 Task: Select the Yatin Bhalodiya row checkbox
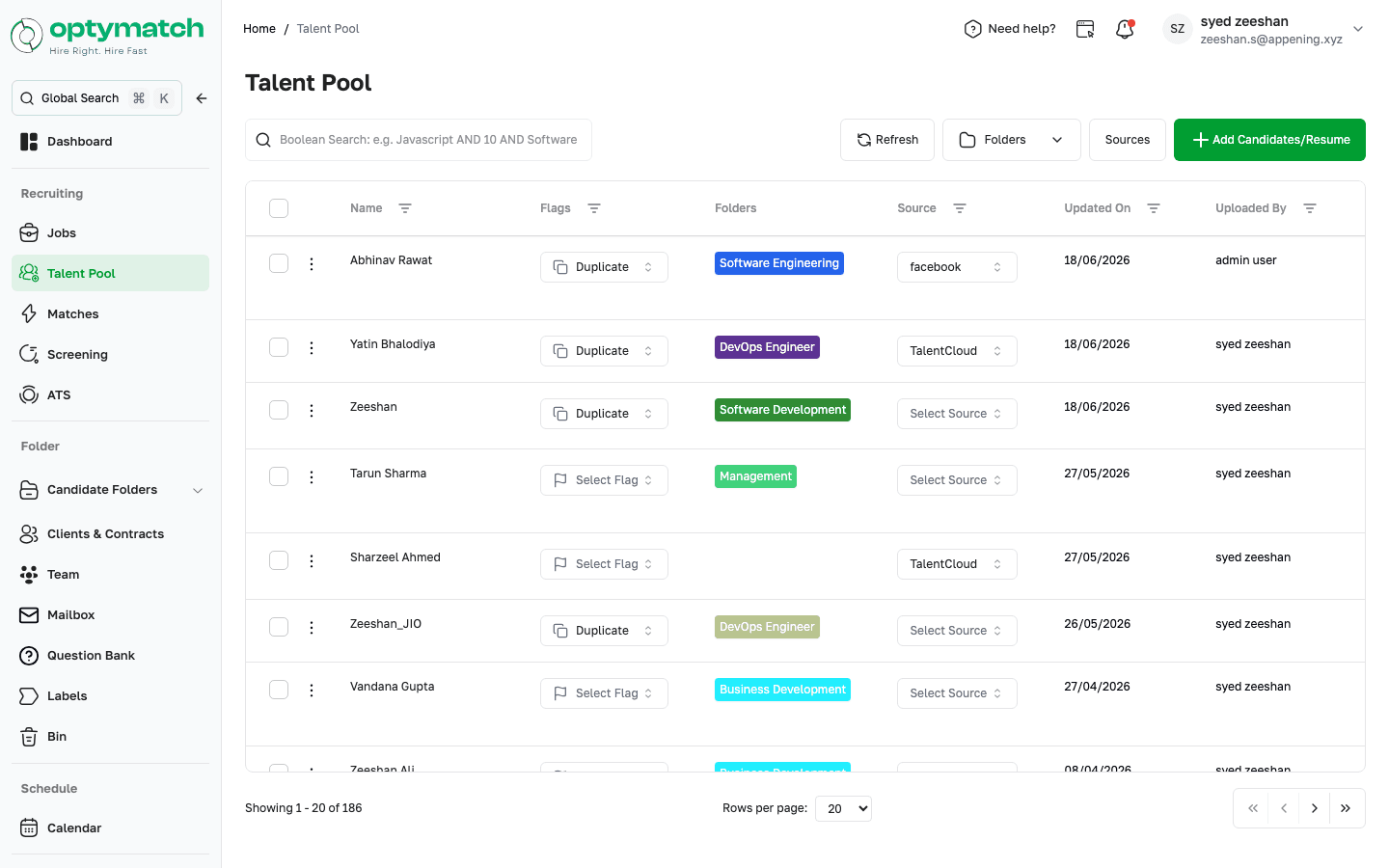[279, 347]
